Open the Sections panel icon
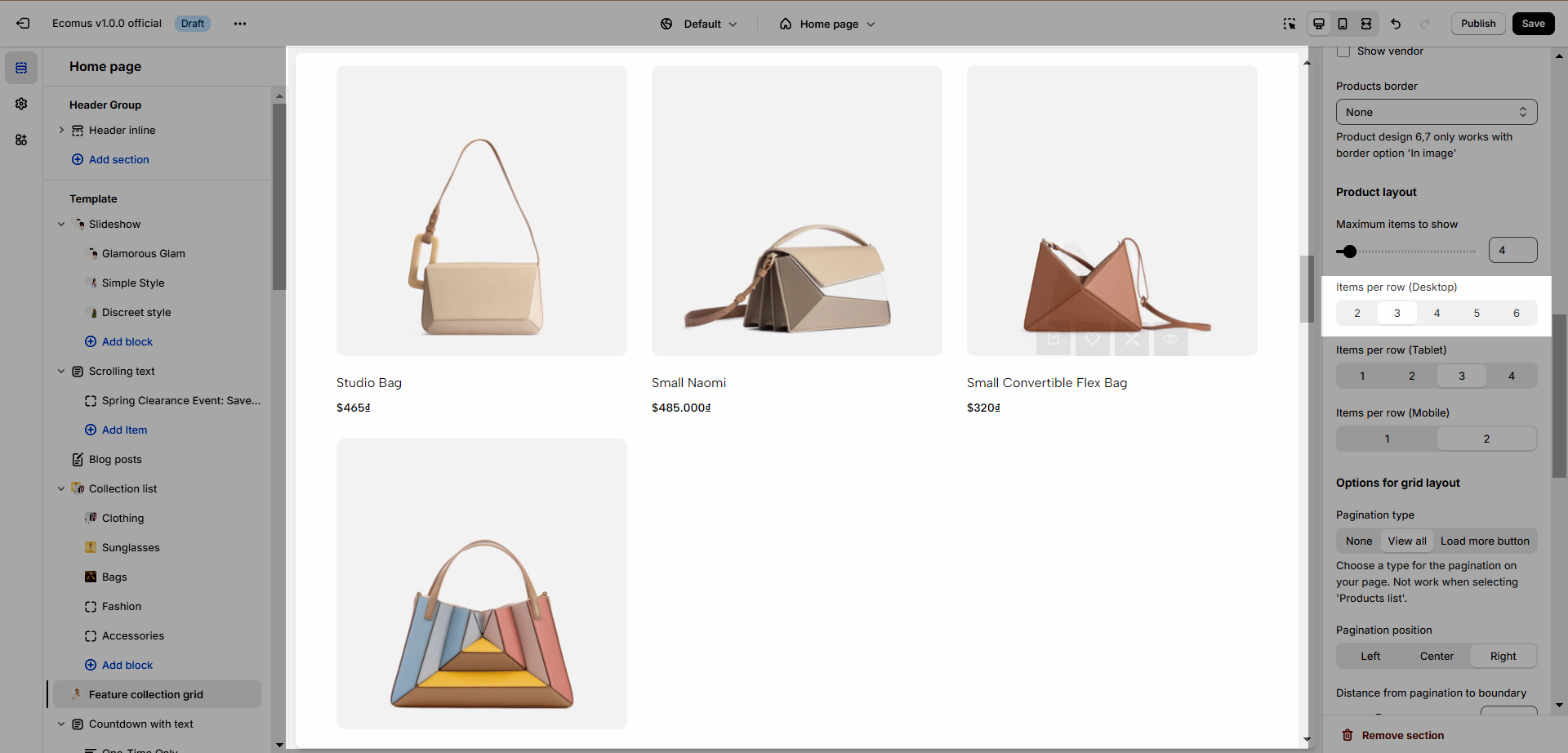The image size is (1568, 753). tap(21, 68)
